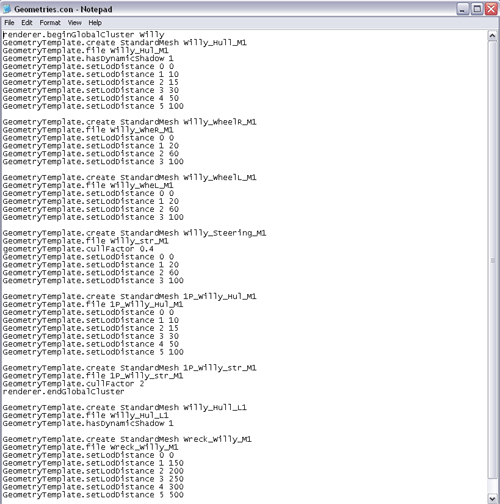
Task: Close the Geometries.con Notepad window
Action: tap(491, 9)
